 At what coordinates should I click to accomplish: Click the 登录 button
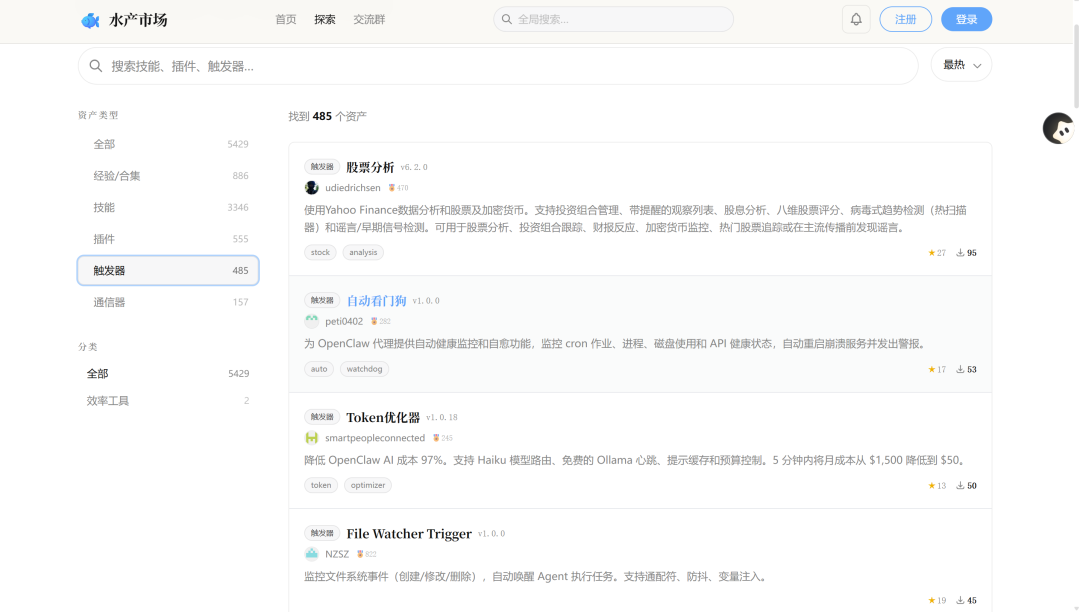[966, 19]
